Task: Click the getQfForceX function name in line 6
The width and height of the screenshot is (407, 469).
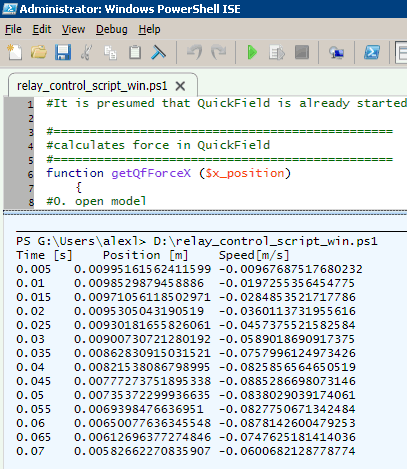Action: 151,173
